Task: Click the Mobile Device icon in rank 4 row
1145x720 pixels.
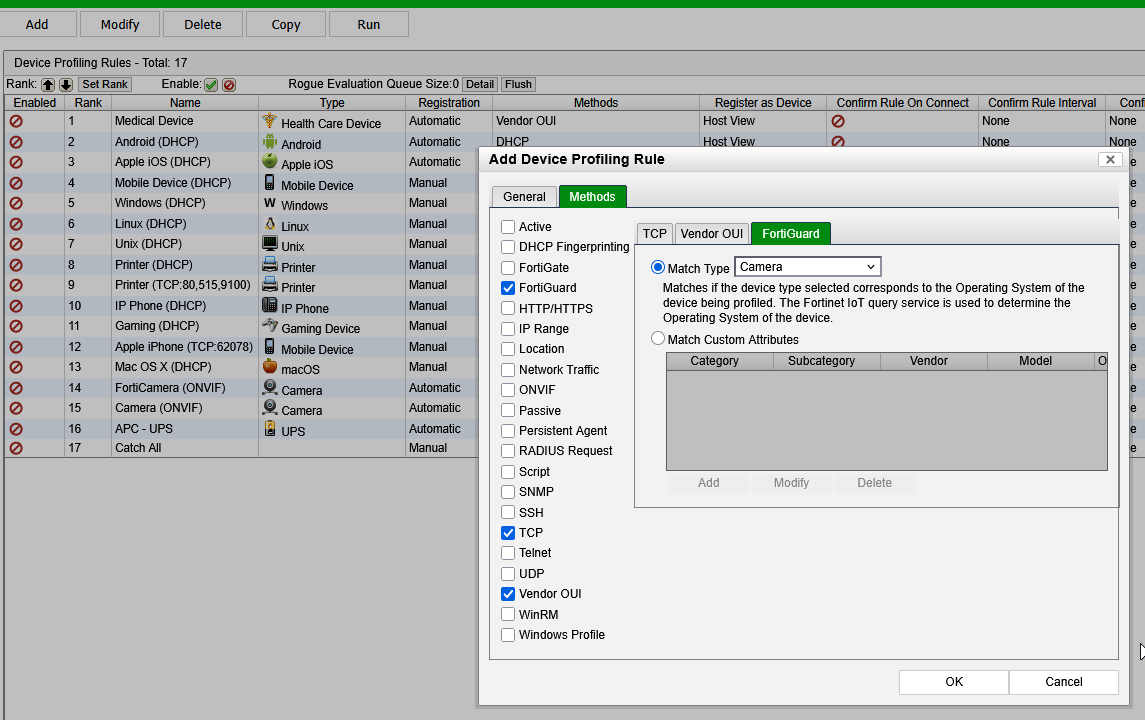Action: pyautogui.click(x=269, y=182)
